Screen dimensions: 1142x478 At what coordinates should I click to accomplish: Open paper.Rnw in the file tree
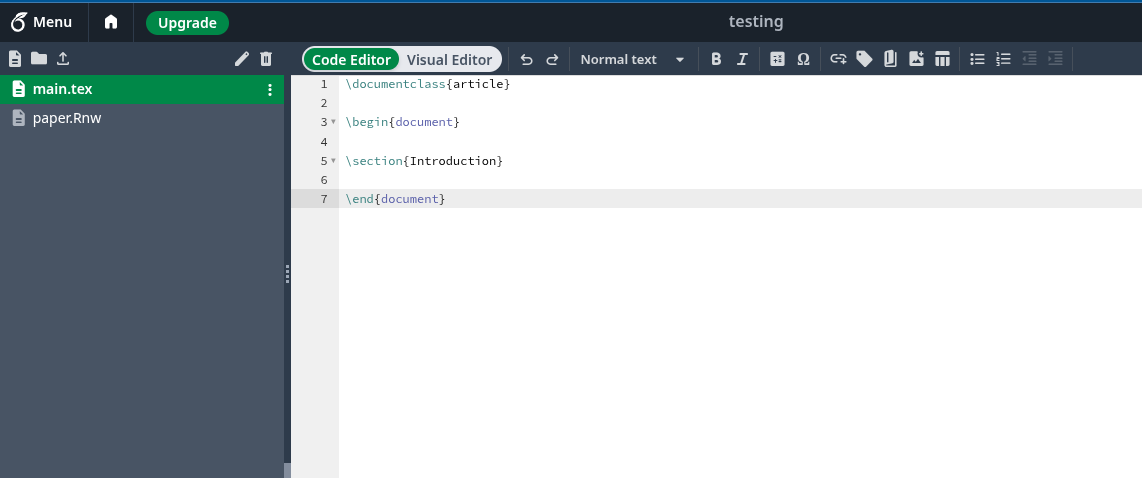(67, 118)
